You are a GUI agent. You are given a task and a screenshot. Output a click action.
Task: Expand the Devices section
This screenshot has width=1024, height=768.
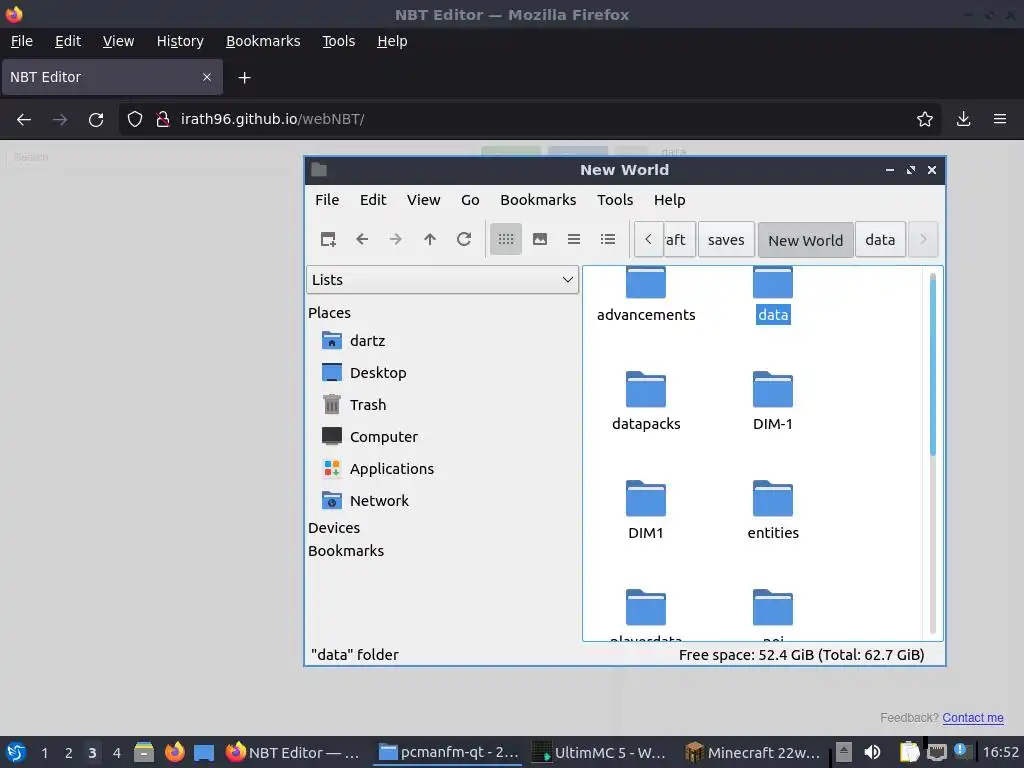click(x=334, y=528)
